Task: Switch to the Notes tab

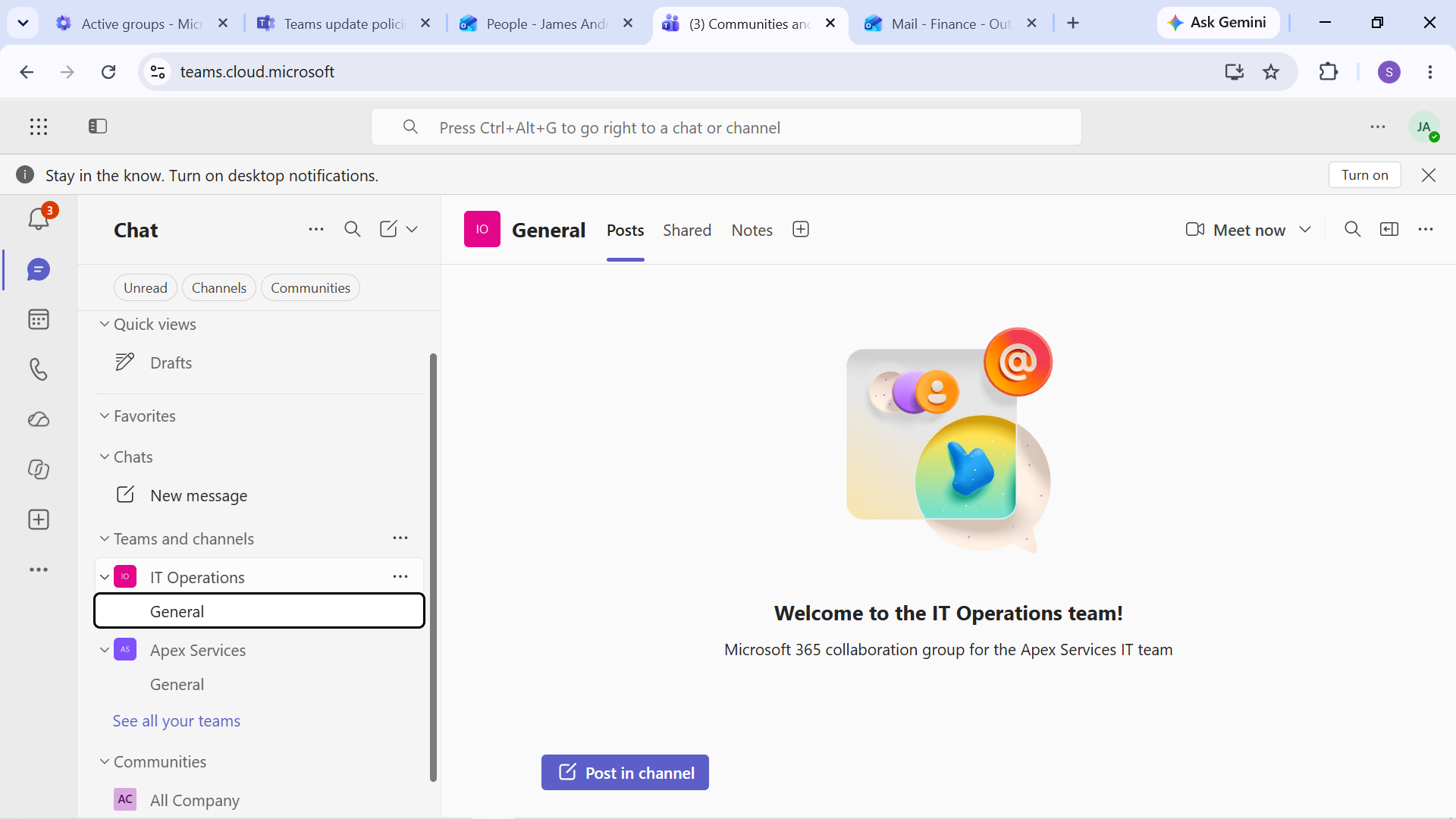Action: (752, 230)
